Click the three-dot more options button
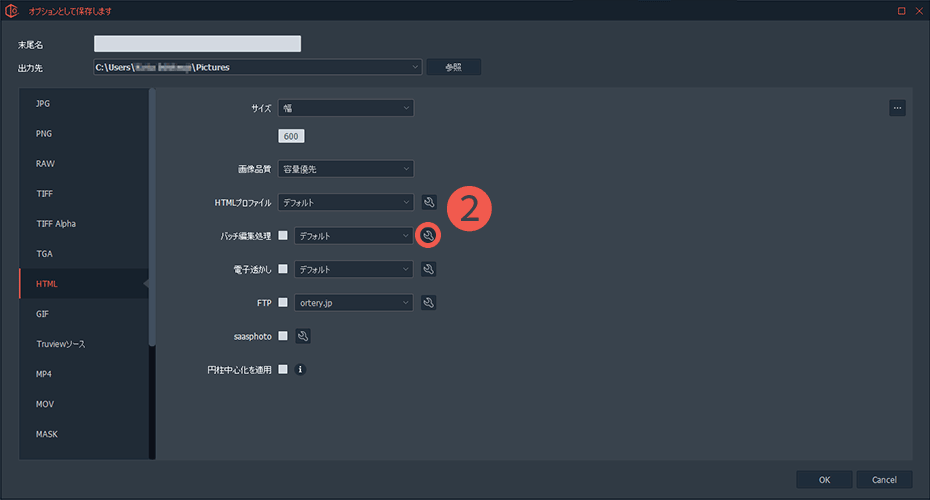Viewport: 930px width, 500px height. 897,108
